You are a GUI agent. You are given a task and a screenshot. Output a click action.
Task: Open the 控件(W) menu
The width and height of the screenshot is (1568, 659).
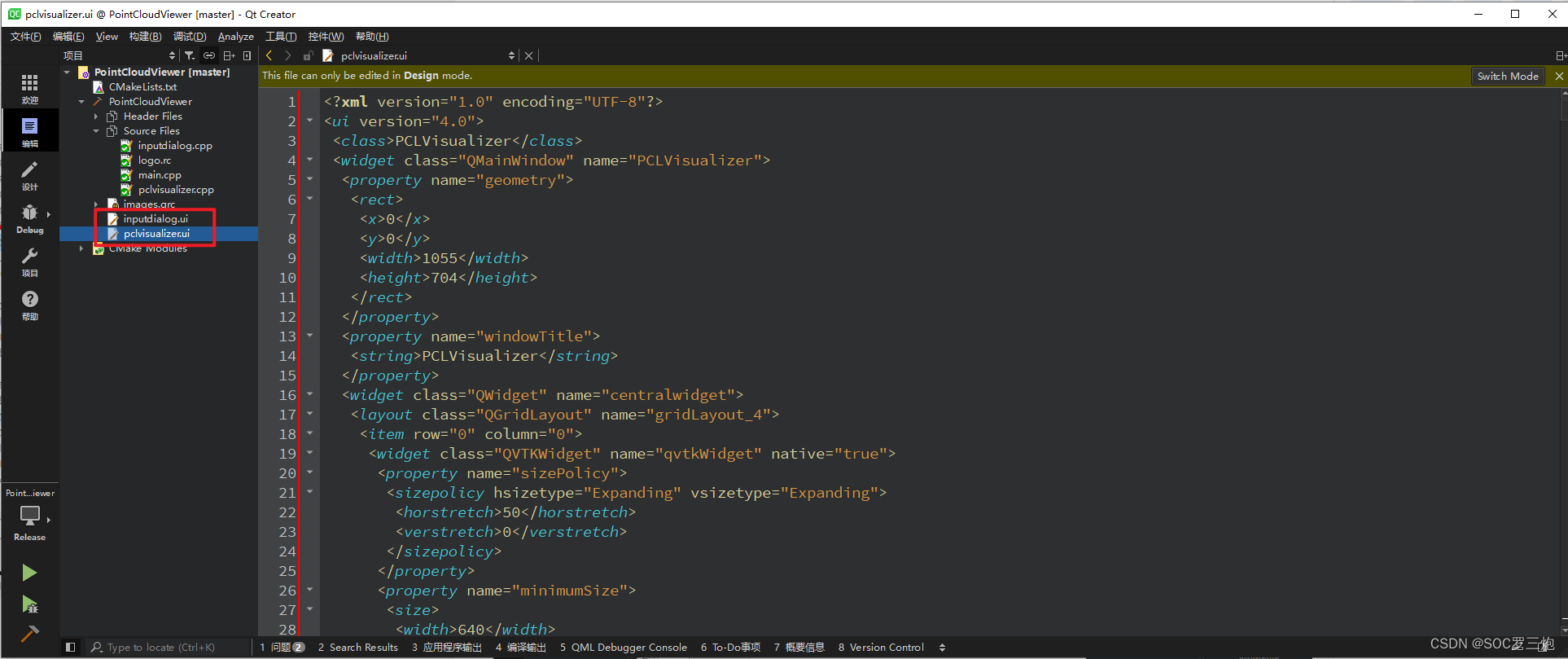click(326, 37)
